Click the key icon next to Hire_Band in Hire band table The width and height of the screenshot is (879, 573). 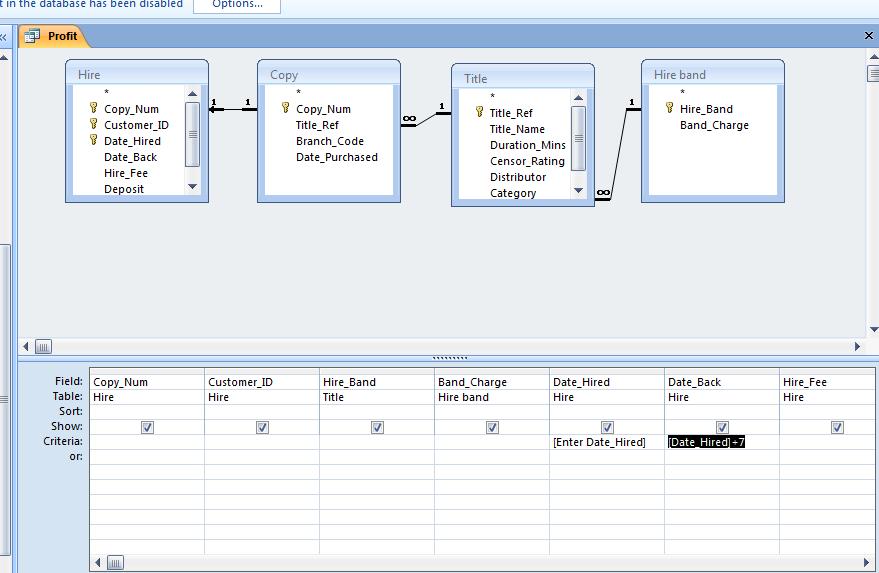pyautogui.click(x=669, y=108)
